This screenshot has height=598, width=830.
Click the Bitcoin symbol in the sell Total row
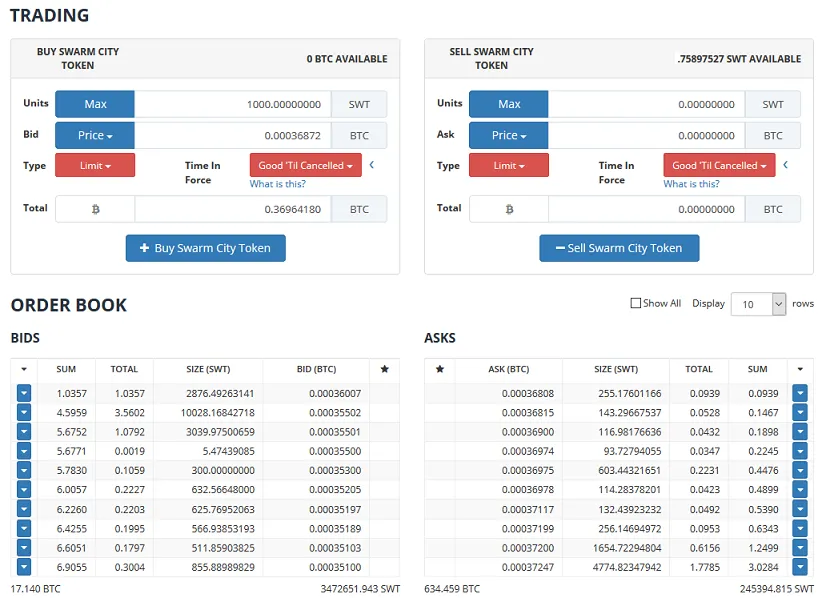click(x=509, y=209)
